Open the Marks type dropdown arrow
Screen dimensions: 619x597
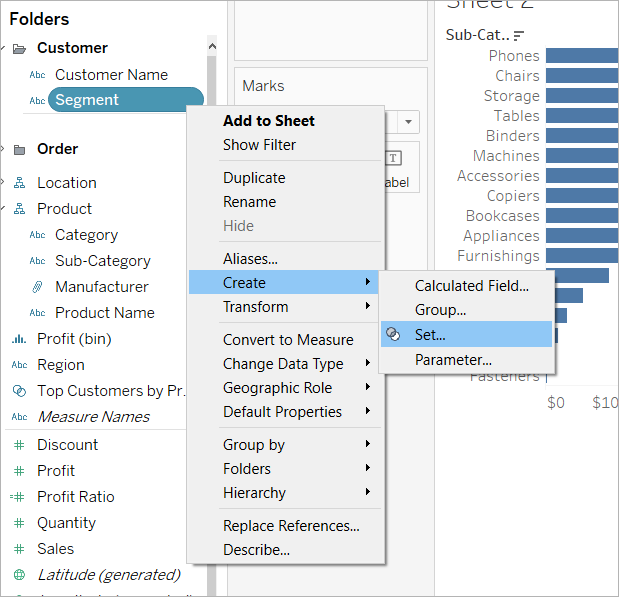pos(409,122)
